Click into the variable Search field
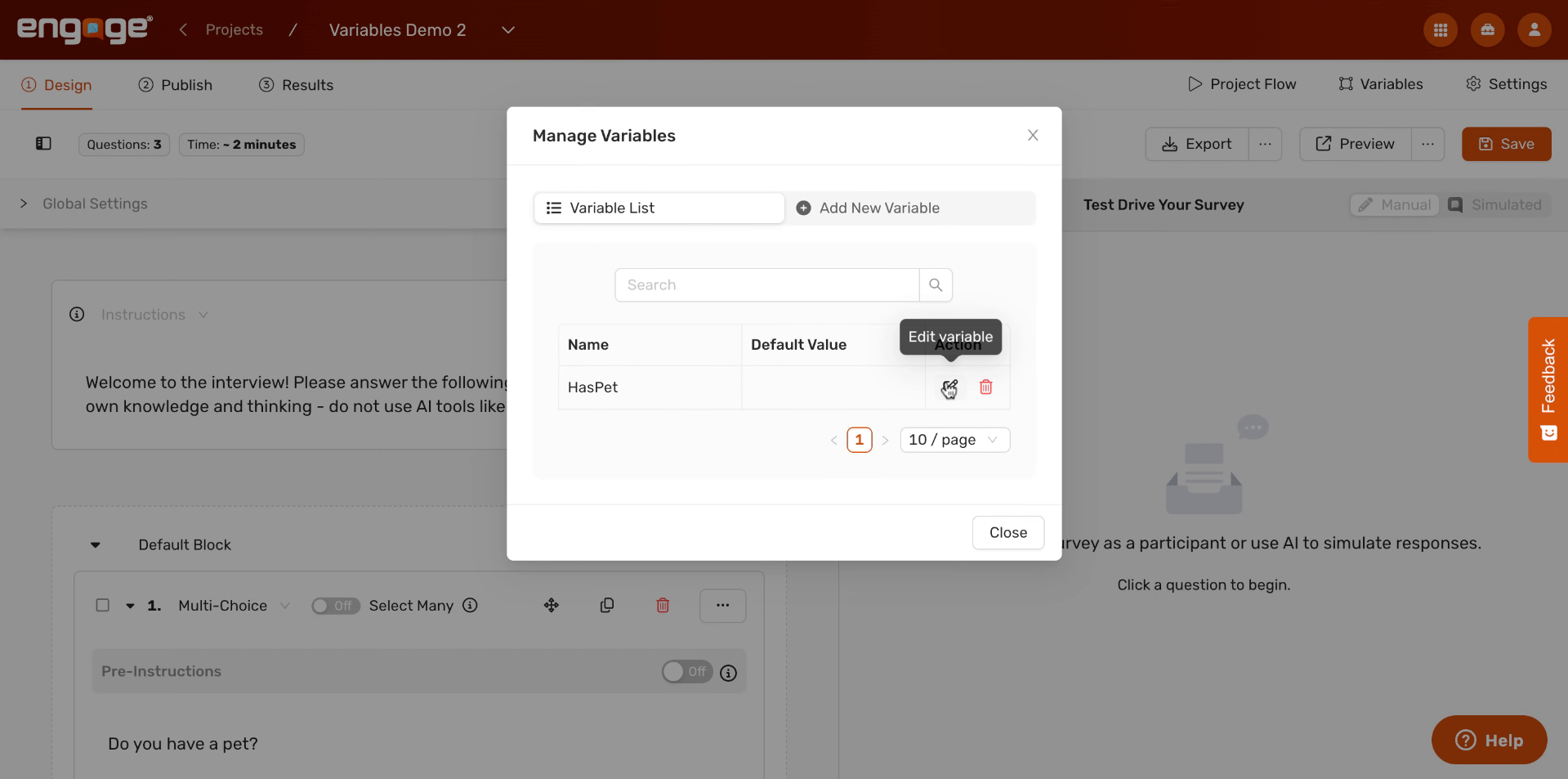The height and width of the screenshot is (779, 1568). pyautogui.click(x=766, y=285)
